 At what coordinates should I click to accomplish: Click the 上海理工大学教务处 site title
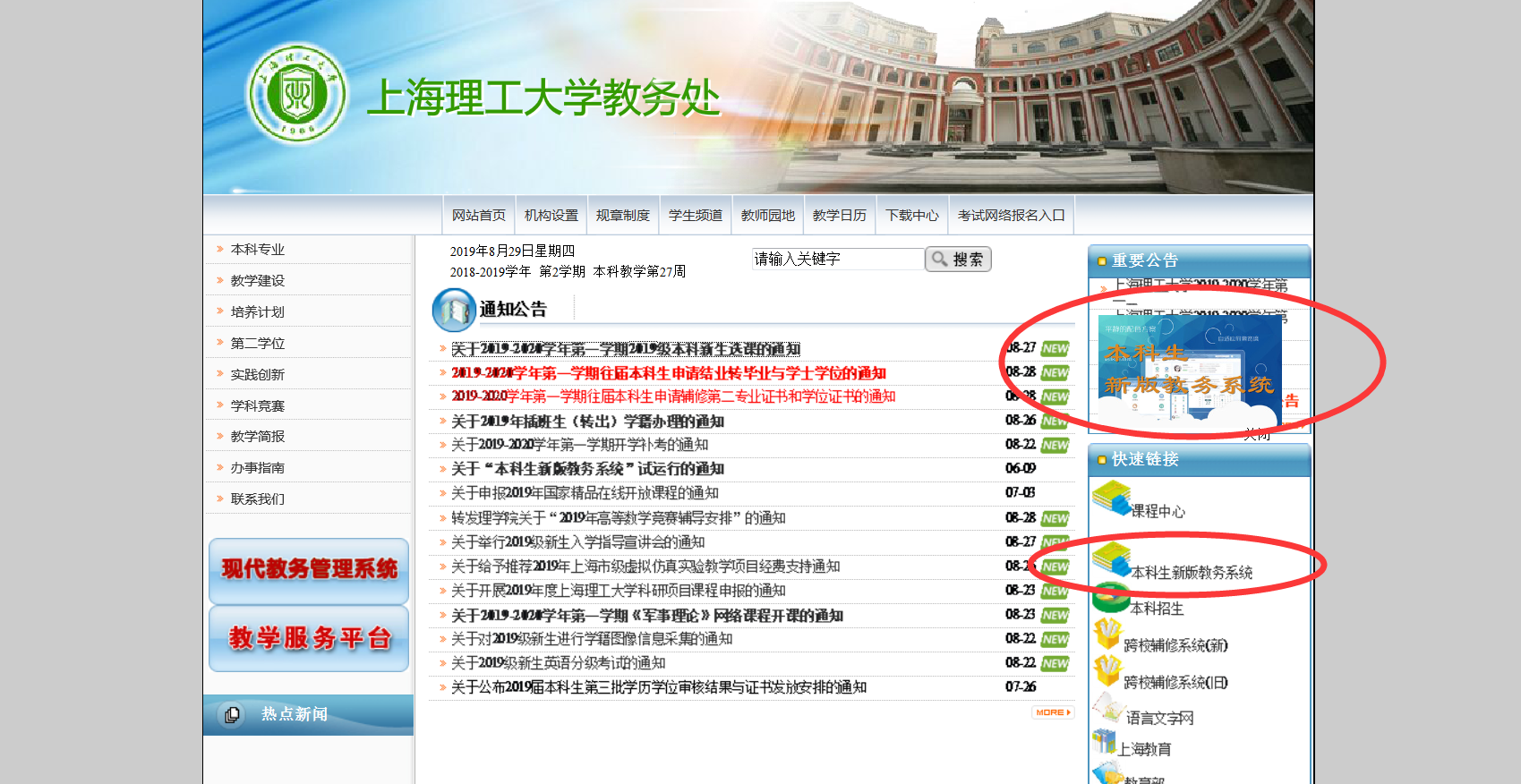click(x=543, y=98)
